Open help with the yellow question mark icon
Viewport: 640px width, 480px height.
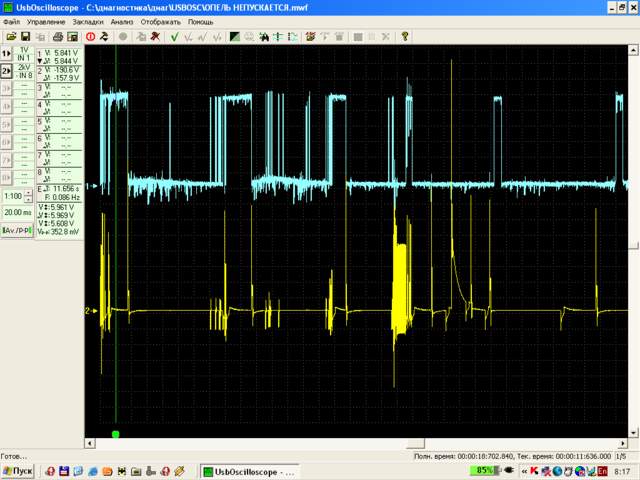point(404,37)
